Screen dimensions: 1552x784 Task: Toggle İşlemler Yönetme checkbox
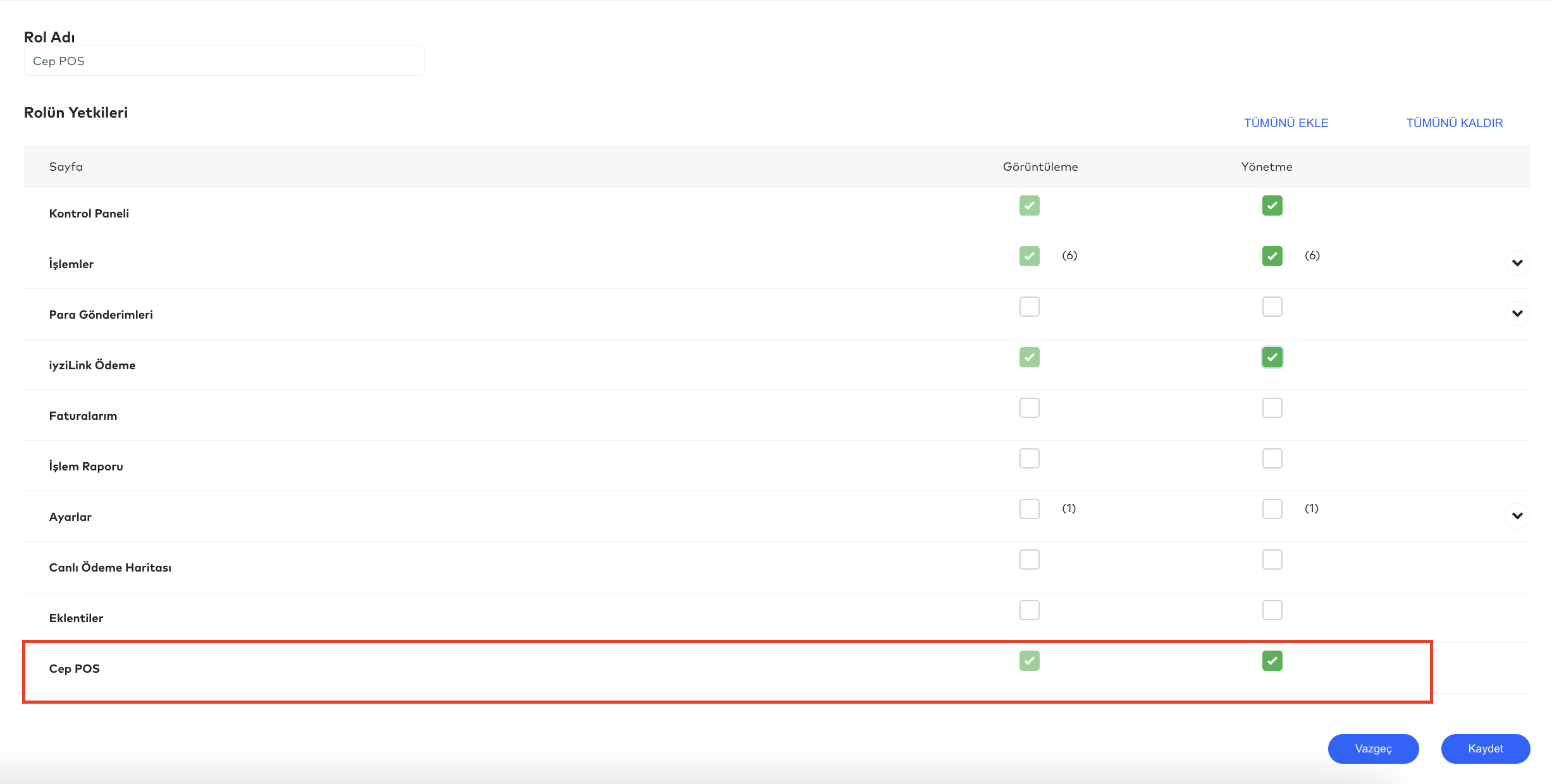click(1272, 256)
